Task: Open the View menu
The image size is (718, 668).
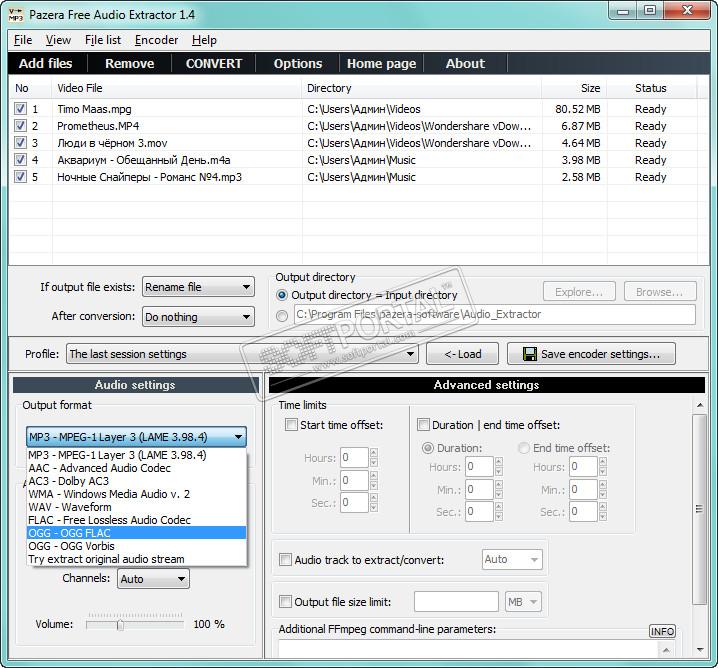Action: (58, 40)
